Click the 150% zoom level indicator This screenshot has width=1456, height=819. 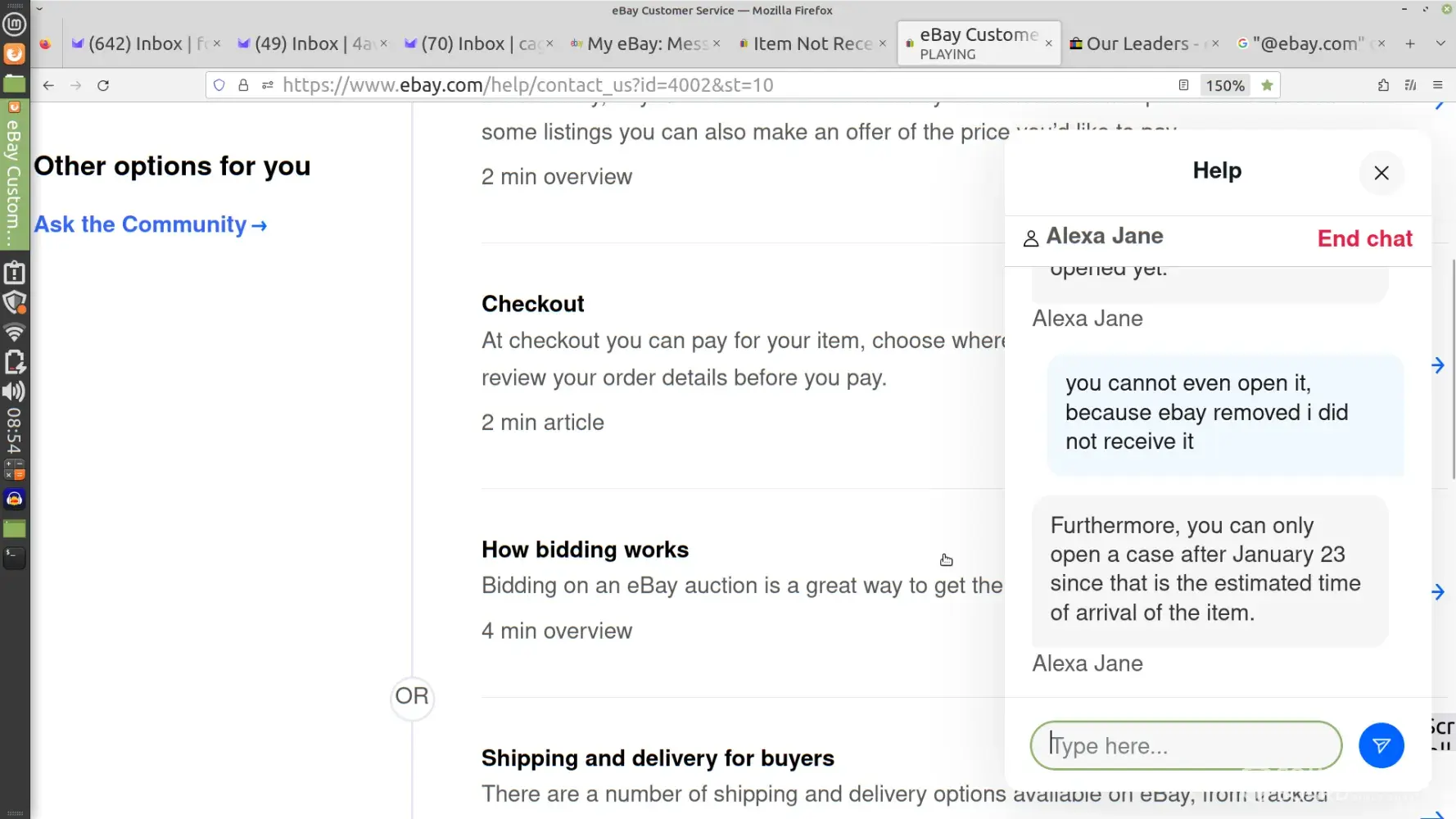coord(1224,85)
